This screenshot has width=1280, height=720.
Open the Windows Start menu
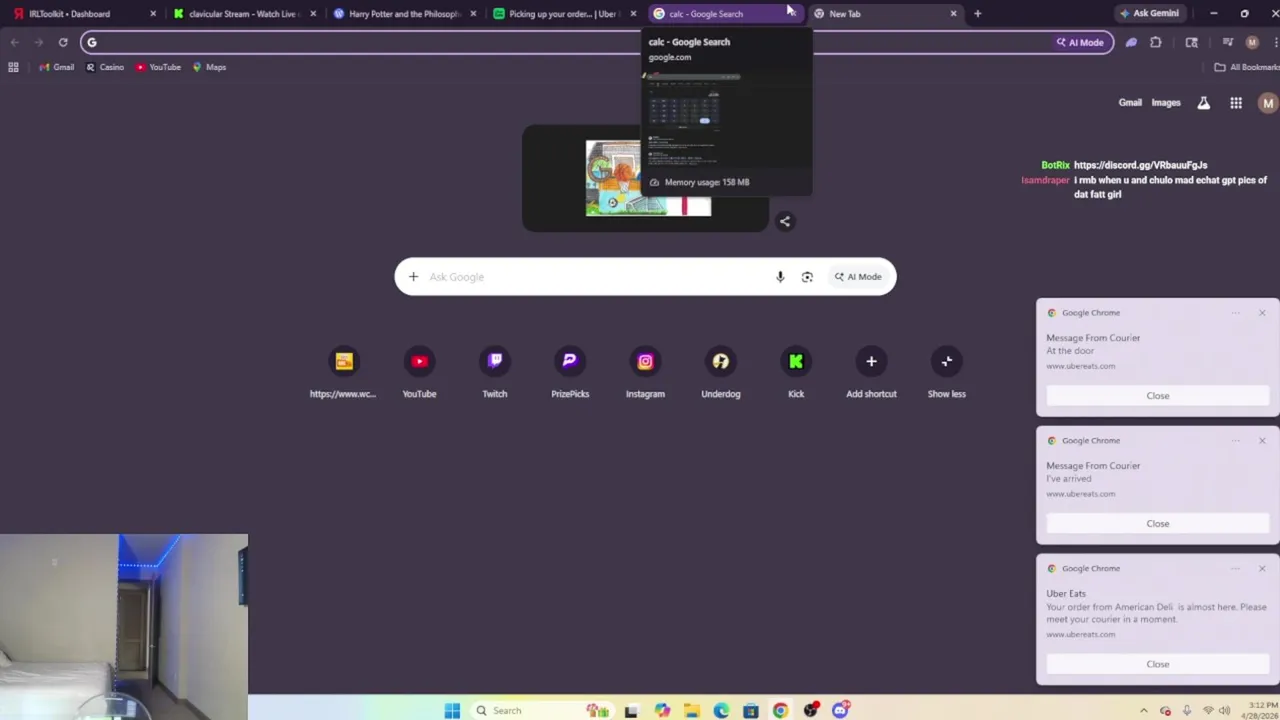pos(452,710)
